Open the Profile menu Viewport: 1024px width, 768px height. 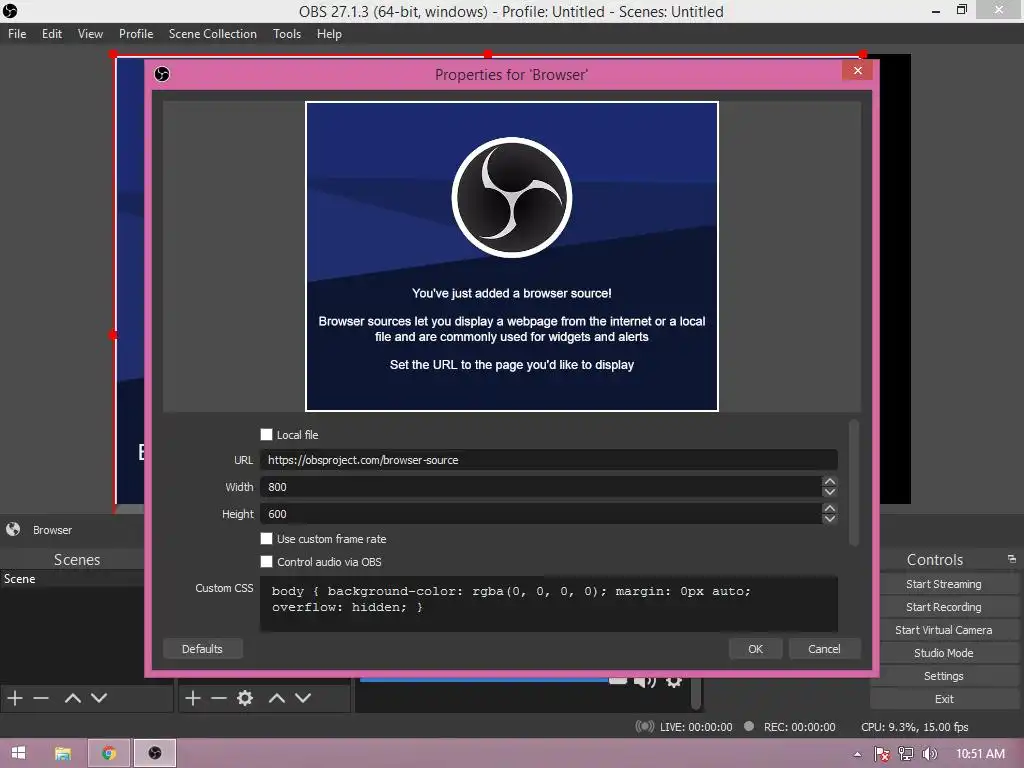point(136,34)
